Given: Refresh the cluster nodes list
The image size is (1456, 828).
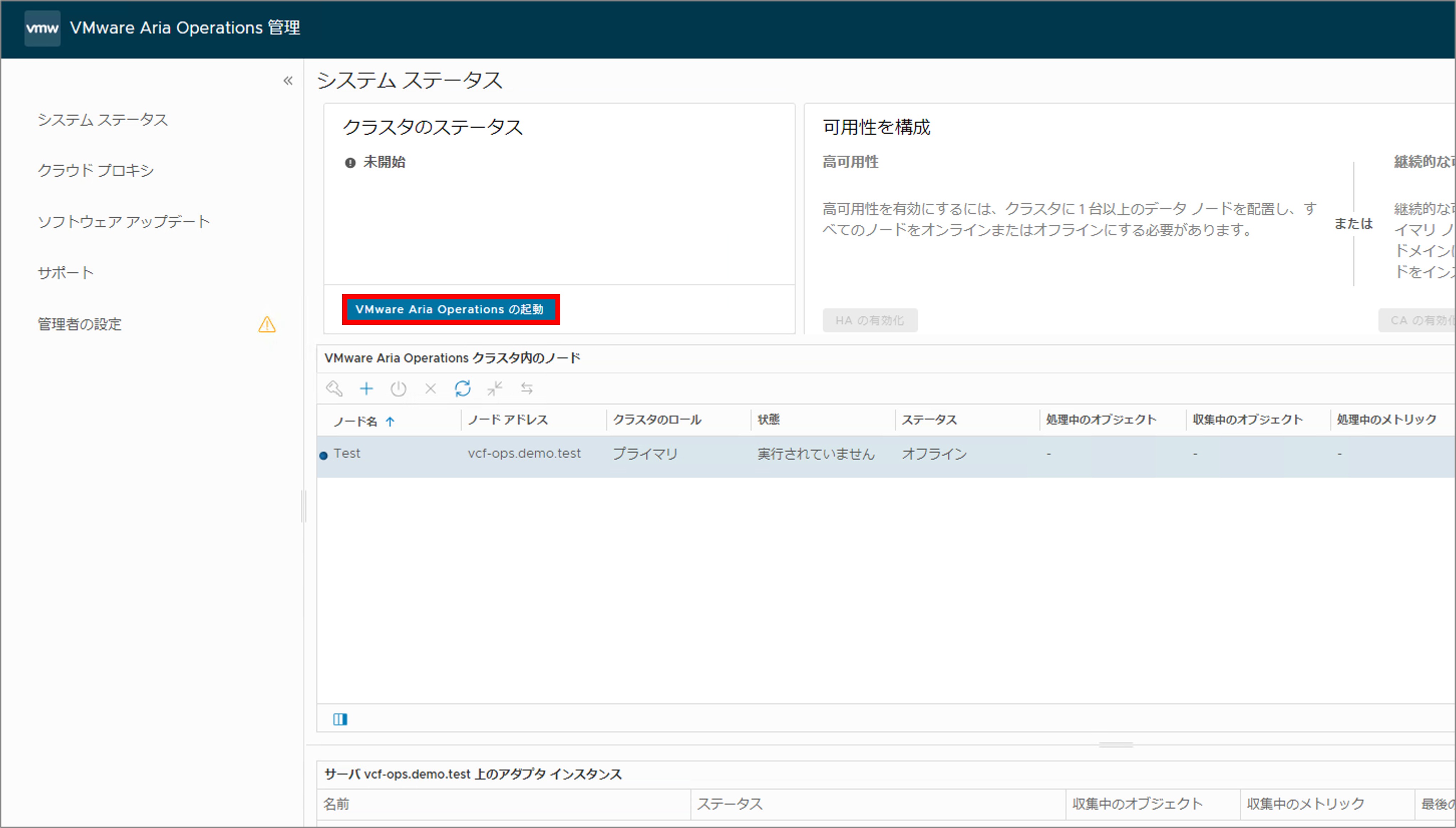Looking at the screenshot, I should tap(462, 389).
